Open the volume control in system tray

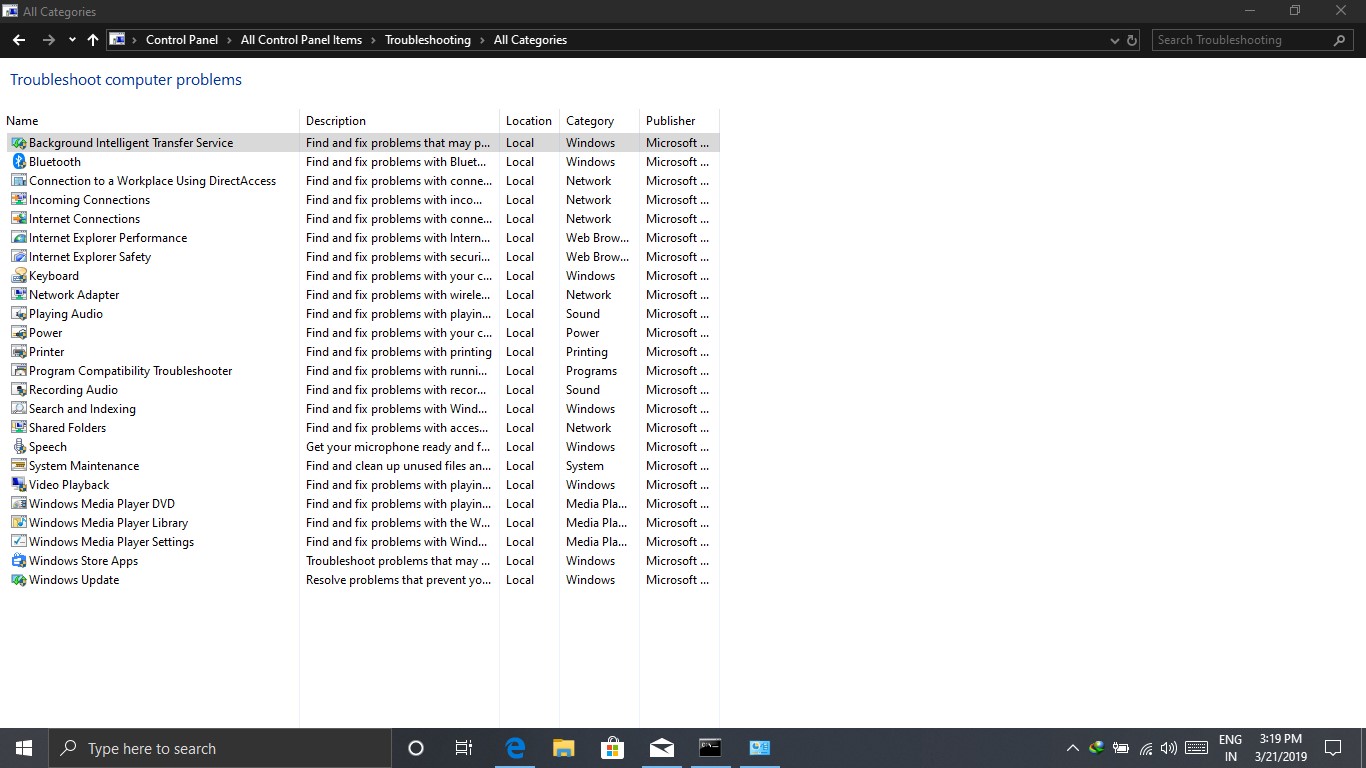coord(1169,748)
